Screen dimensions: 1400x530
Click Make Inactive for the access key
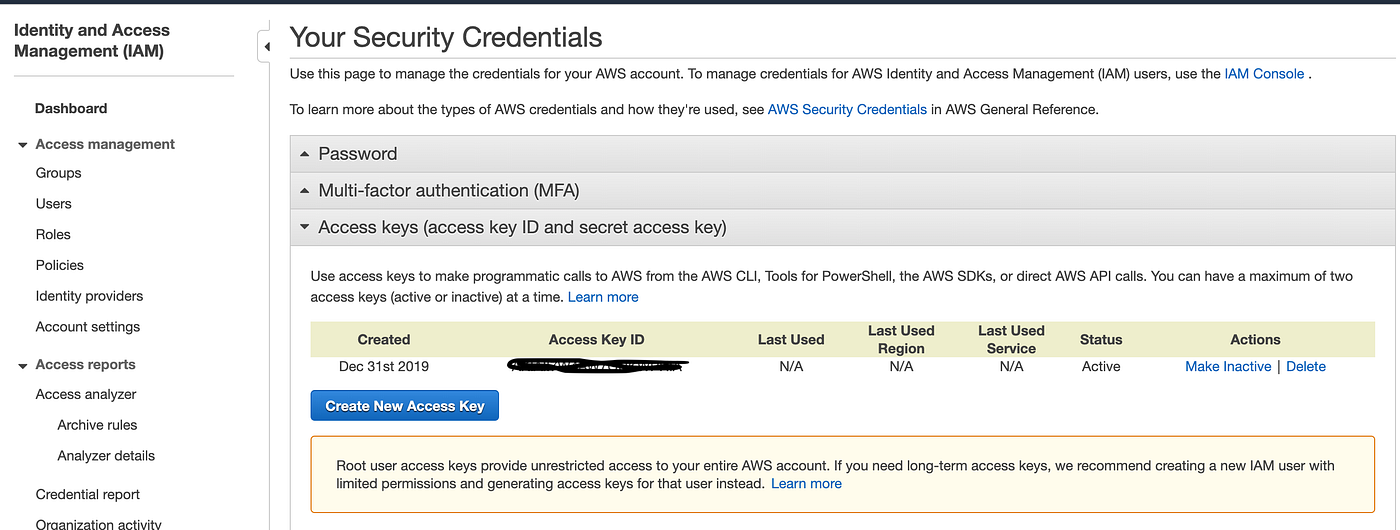[1228, 367]
